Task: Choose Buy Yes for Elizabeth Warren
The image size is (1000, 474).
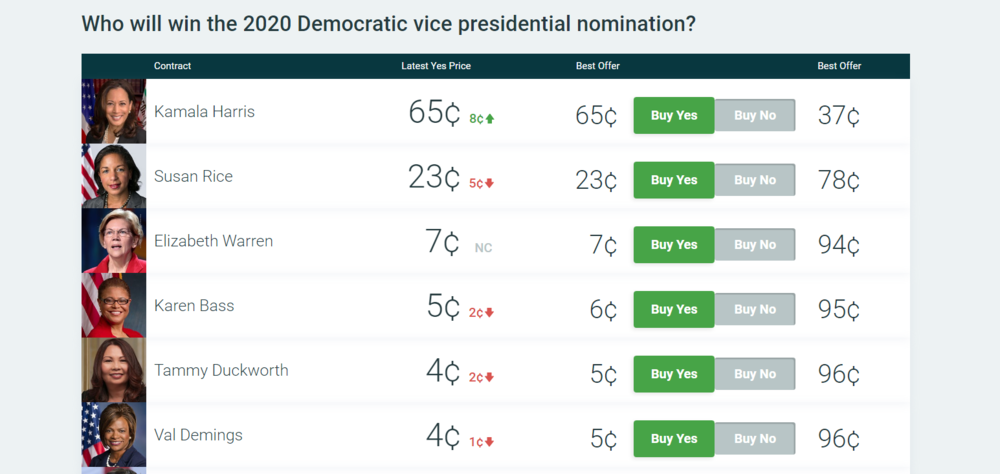Action: point(673,245)
